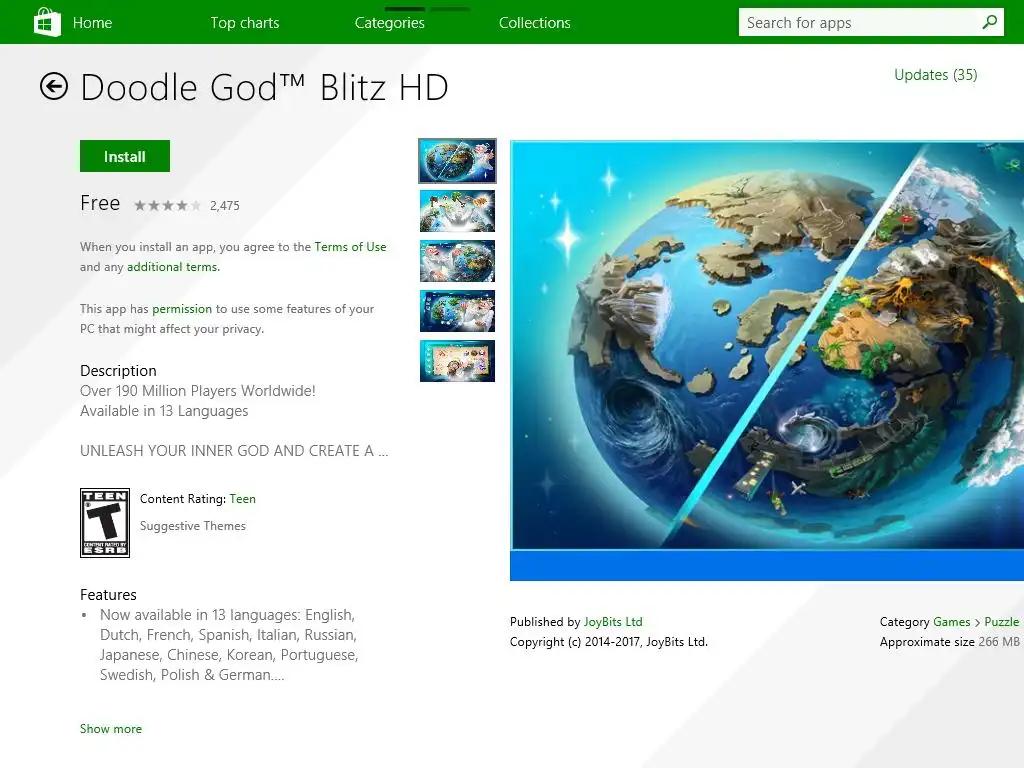Click the star rating next to Free
The height and width of the screenshot is (768, 1024).
pos(167,206)
